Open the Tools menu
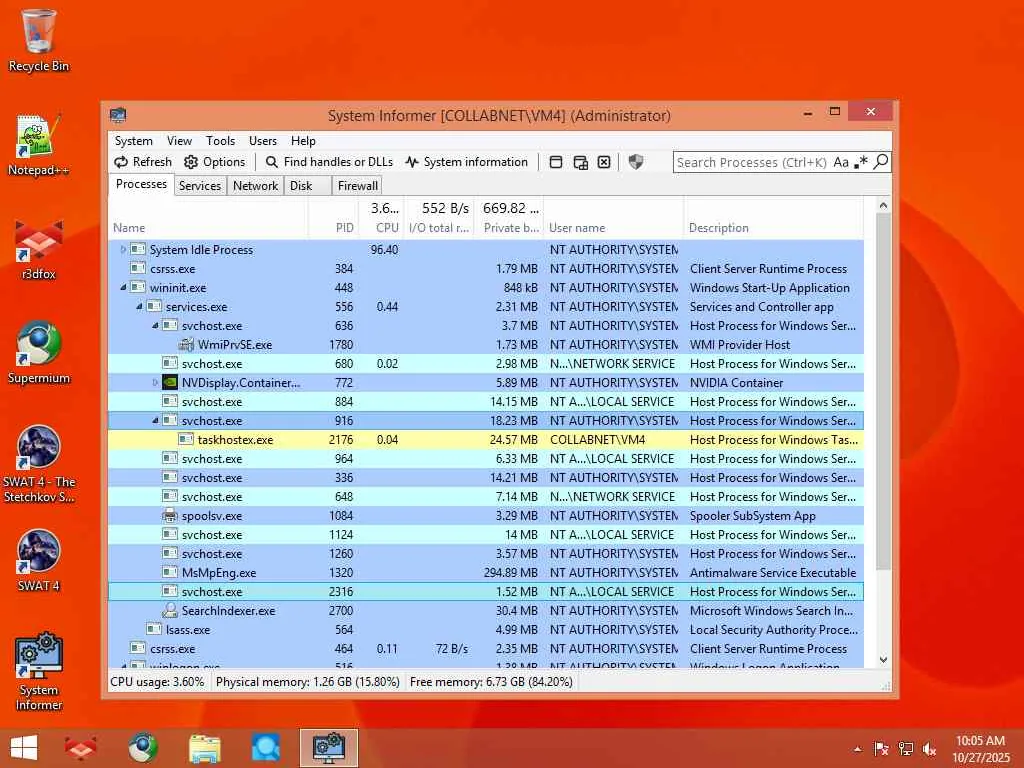 pyautogui.click(x=220, y=141)
